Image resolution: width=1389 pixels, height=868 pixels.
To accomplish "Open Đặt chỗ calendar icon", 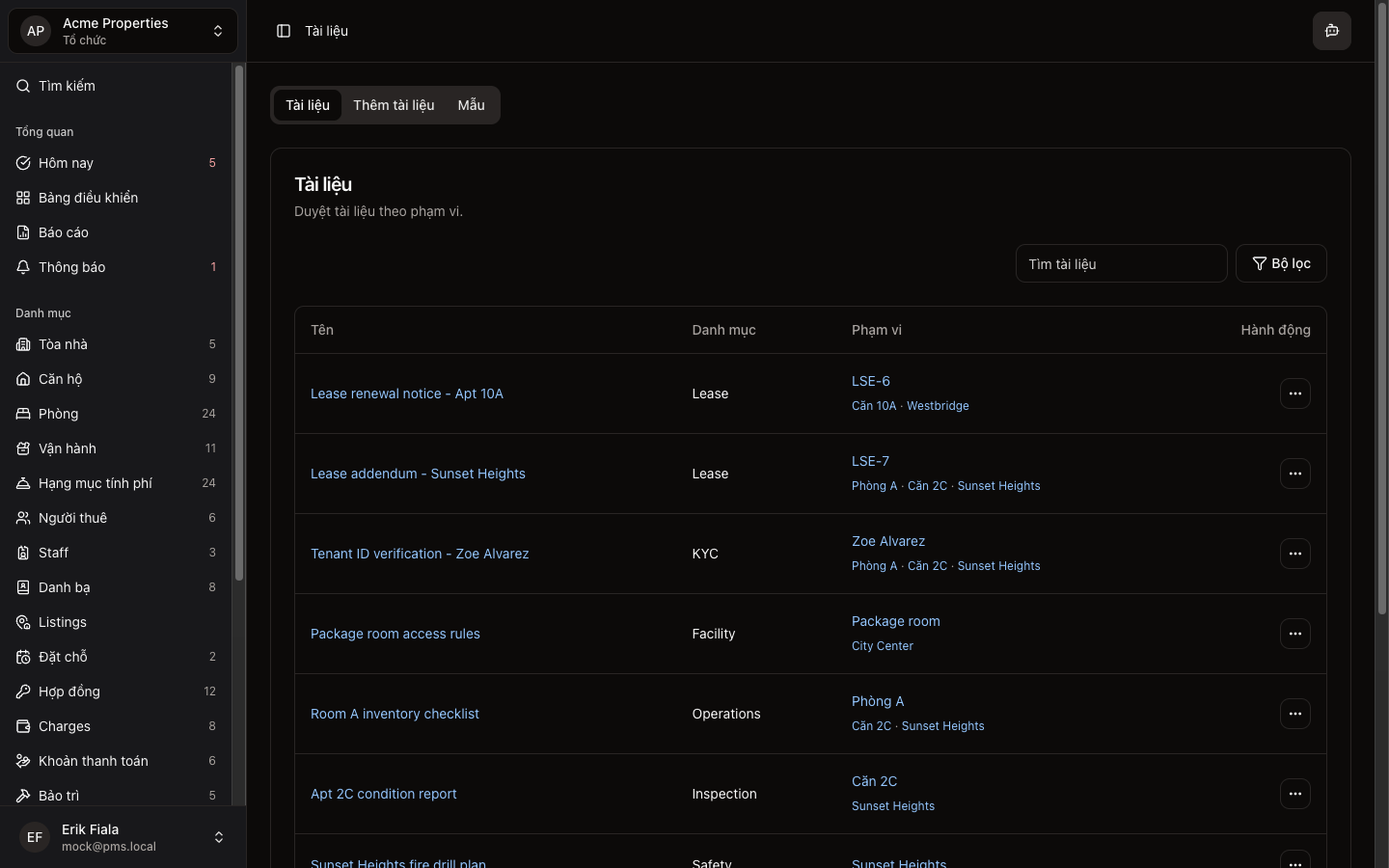I will (x=23, y=657).
